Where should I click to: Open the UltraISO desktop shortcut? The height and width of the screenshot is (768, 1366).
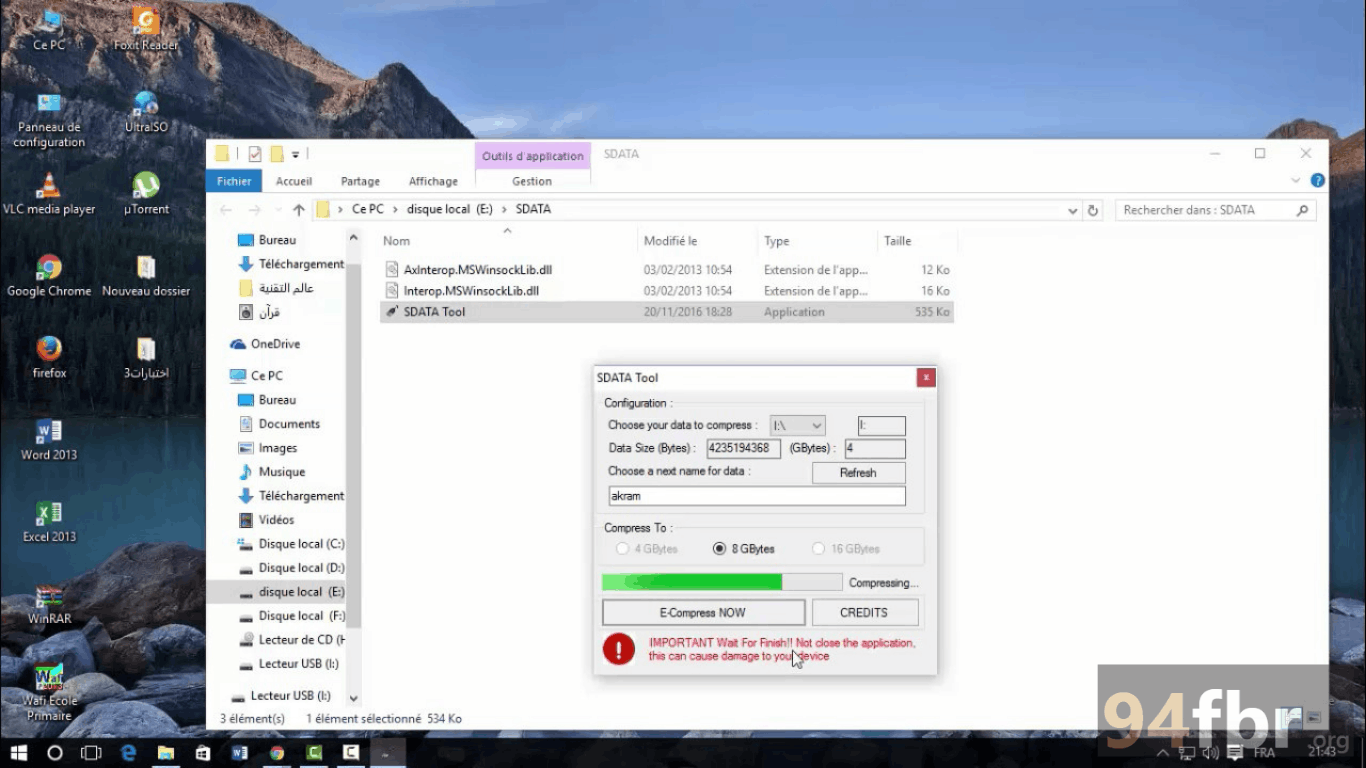pyautogui.click(x=146, y=112)
